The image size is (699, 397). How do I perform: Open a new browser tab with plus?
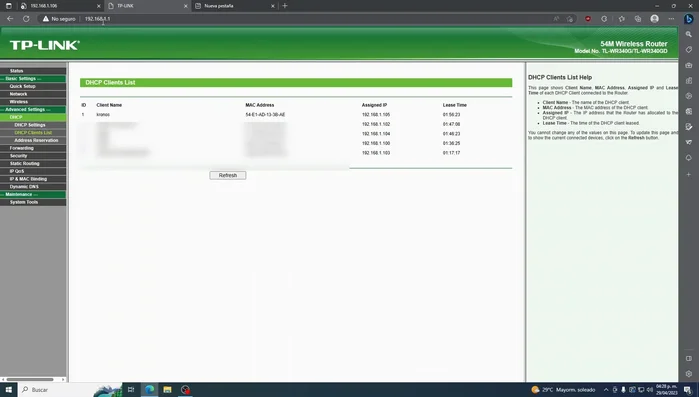click(x=284, y=6)
